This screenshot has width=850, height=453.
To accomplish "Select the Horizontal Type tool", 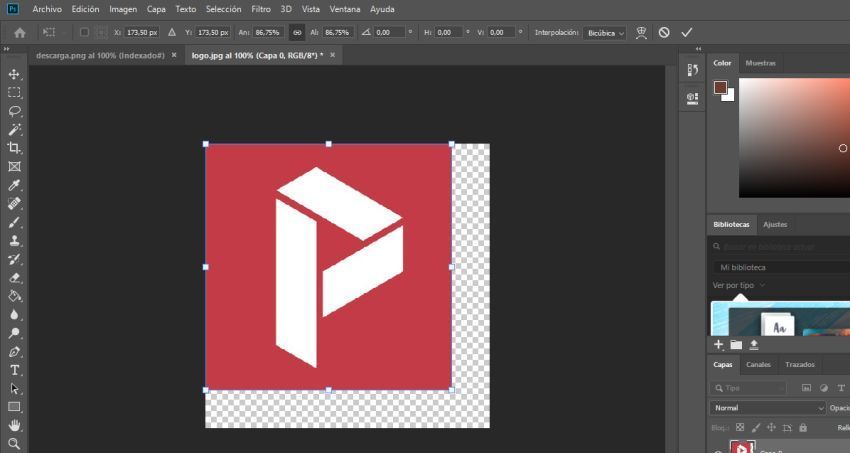I will point(14,370).
